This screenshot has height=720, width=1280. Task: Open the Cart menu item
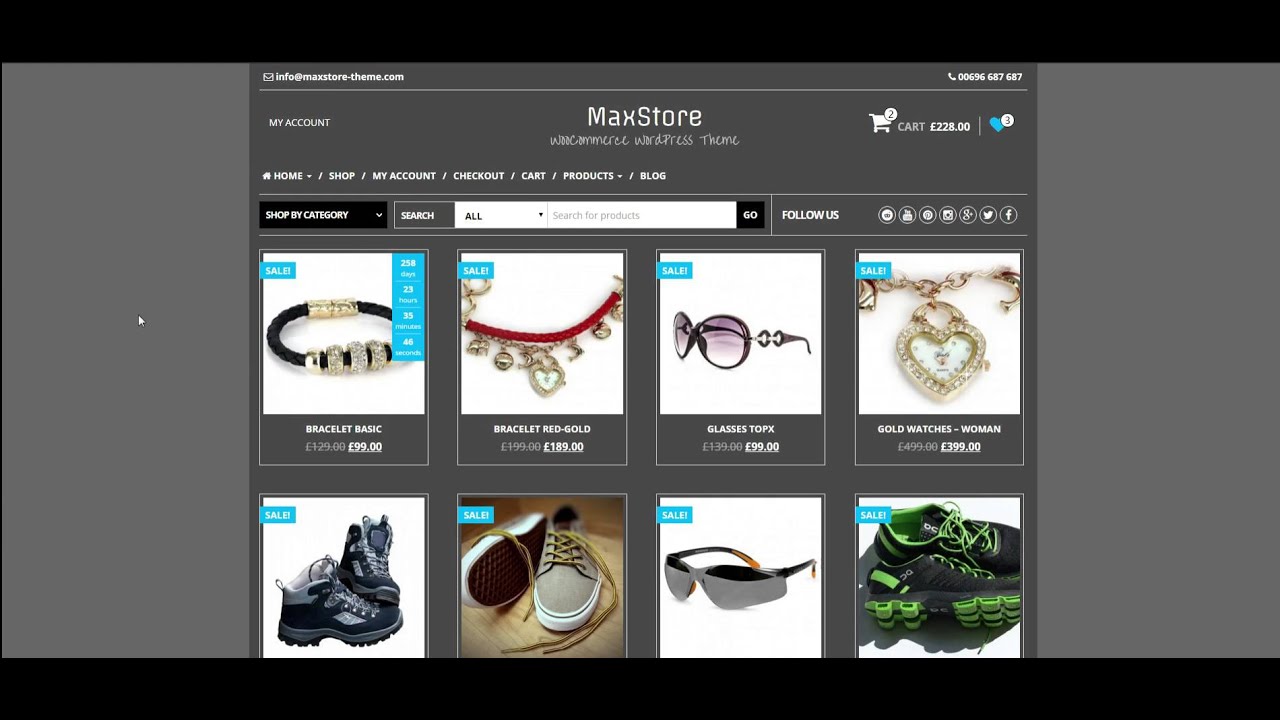pos(533,176)
